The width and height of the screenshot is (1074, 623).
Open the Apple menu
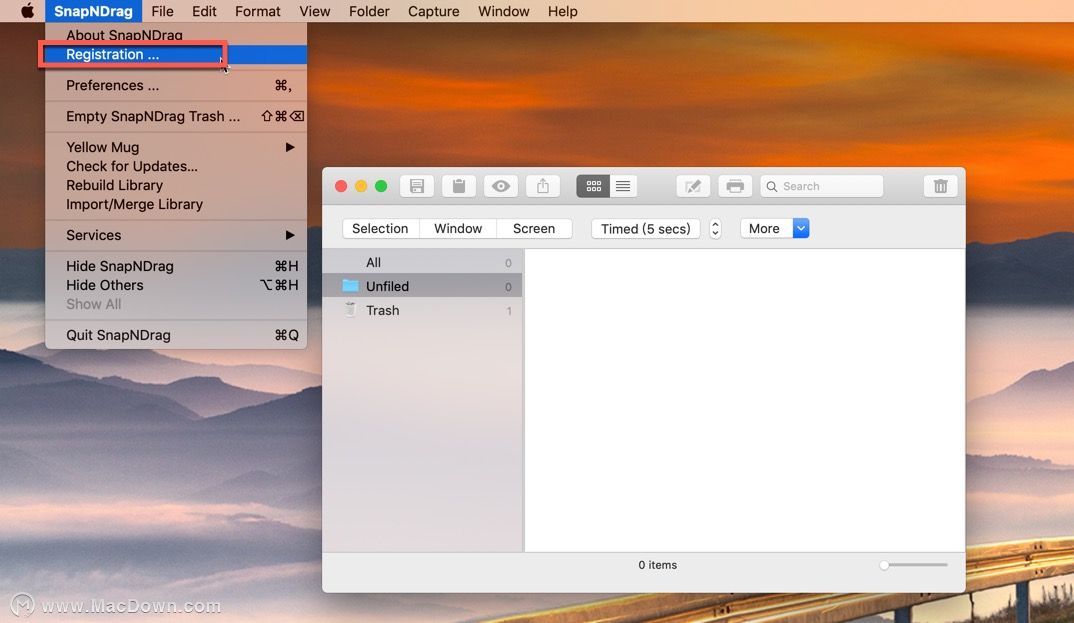27,11
